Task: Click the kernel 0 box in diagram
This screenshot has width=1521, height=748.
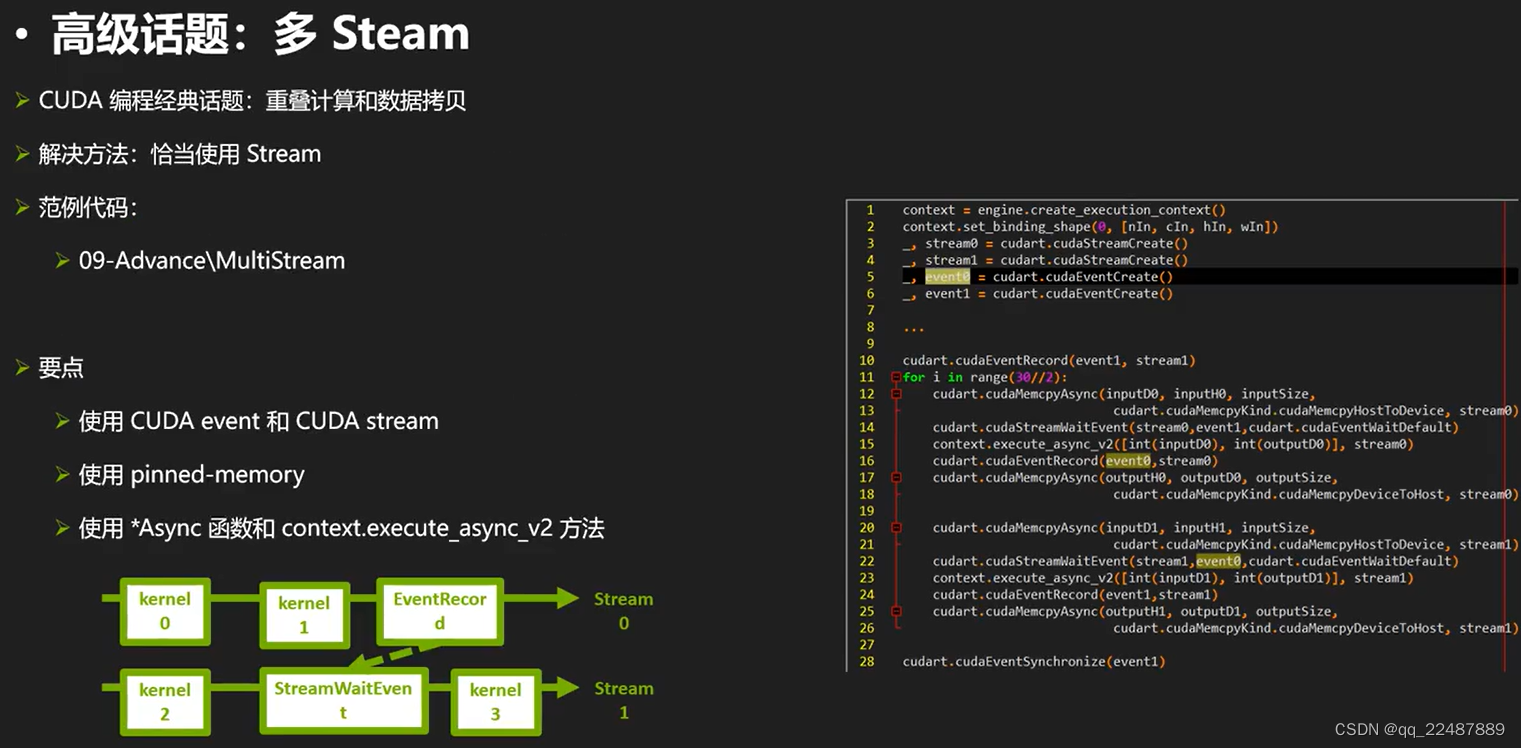Action: pyautogui.click(x=165, y=610)
